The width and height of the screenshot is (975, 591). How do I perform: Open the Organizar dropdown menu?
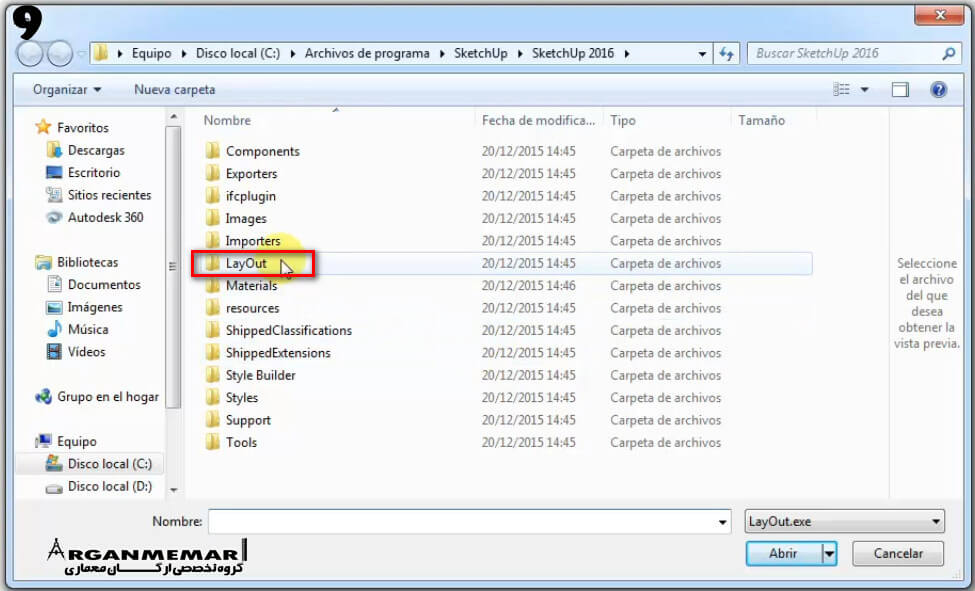point(67,90)
